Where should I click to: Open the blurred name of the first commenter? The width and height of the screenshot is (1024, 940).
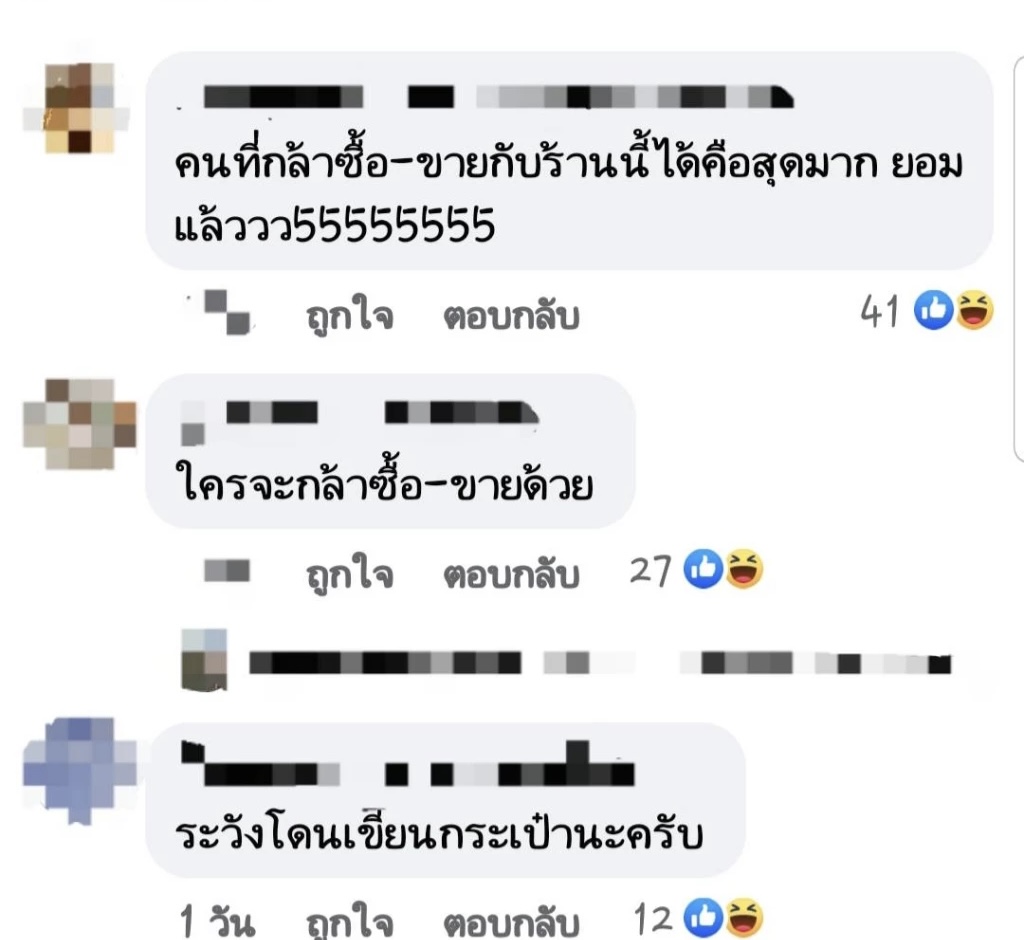coord(498,97)
